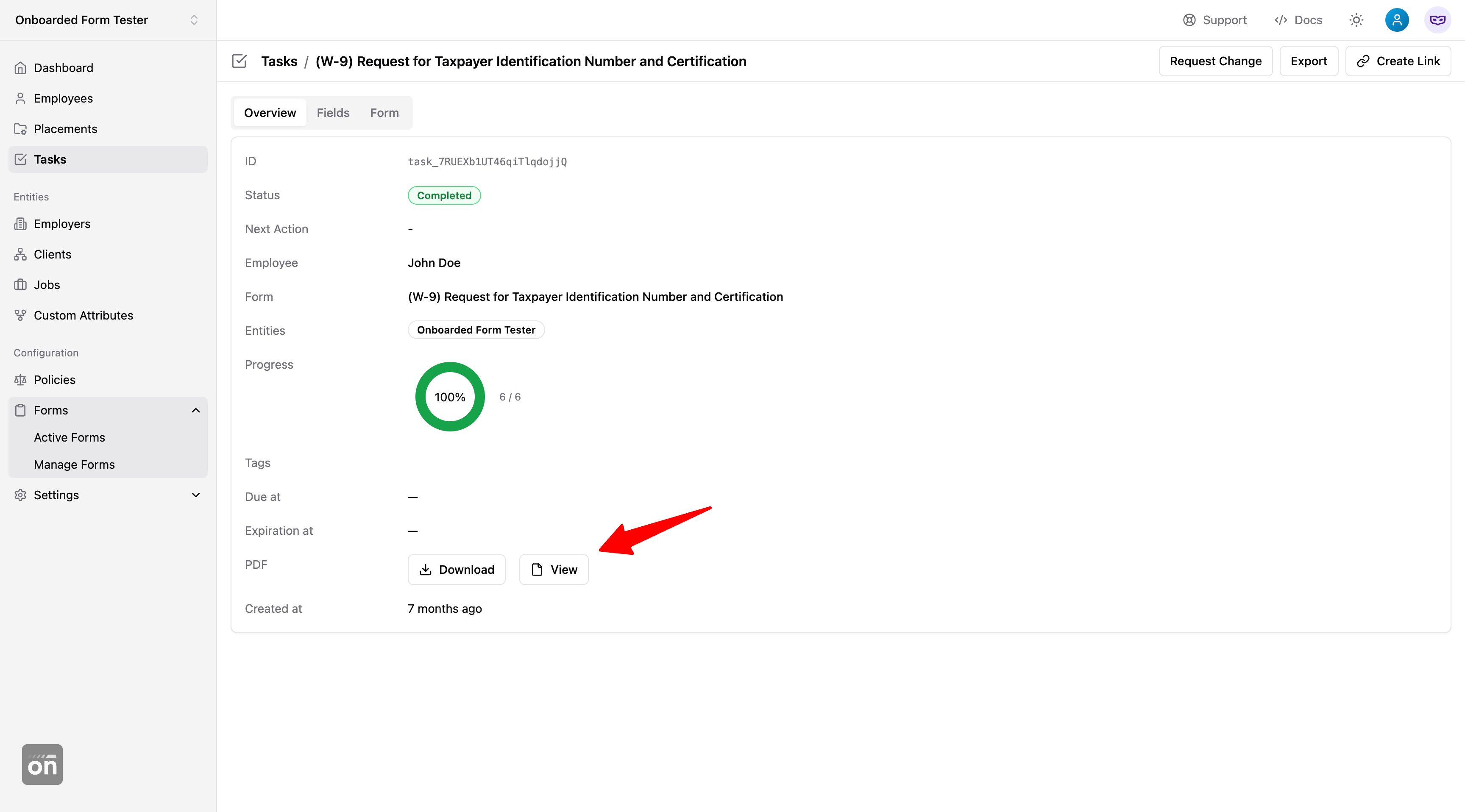
Task: Click the Tasks checkbox icon in breadcrumb
Action: click(x=240, y=61)
